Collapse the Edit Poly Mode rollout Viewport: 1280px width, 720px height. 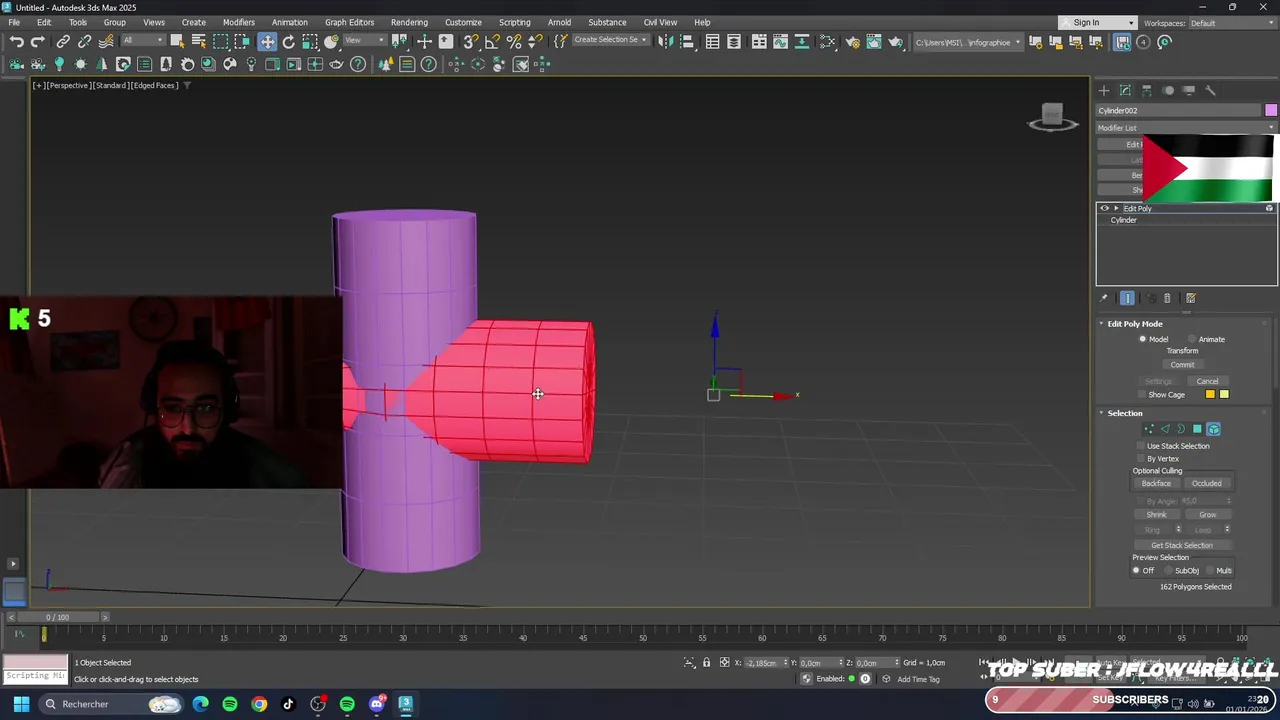[x=1102, y=324]
